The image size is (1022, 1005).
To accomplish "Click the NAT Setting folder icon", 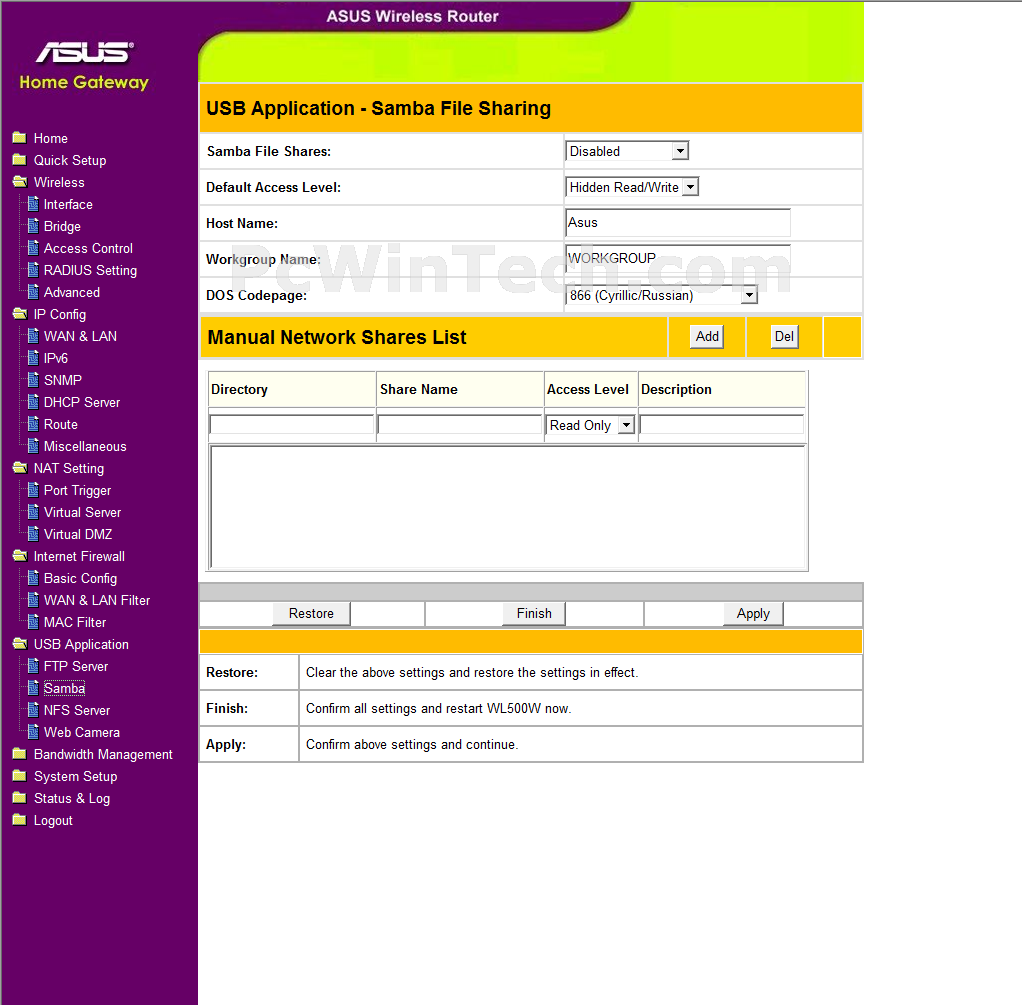I will pos(20,468).
